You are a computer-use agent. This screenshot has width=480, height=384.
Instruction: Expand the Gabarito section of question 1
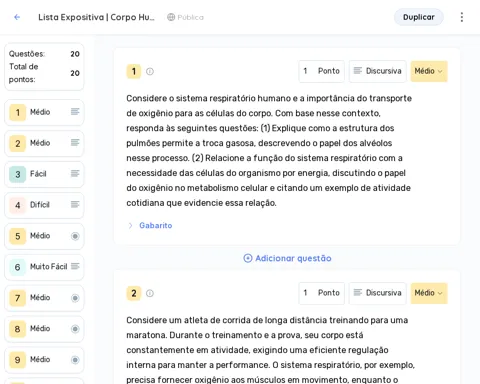[x=130, y=226]
